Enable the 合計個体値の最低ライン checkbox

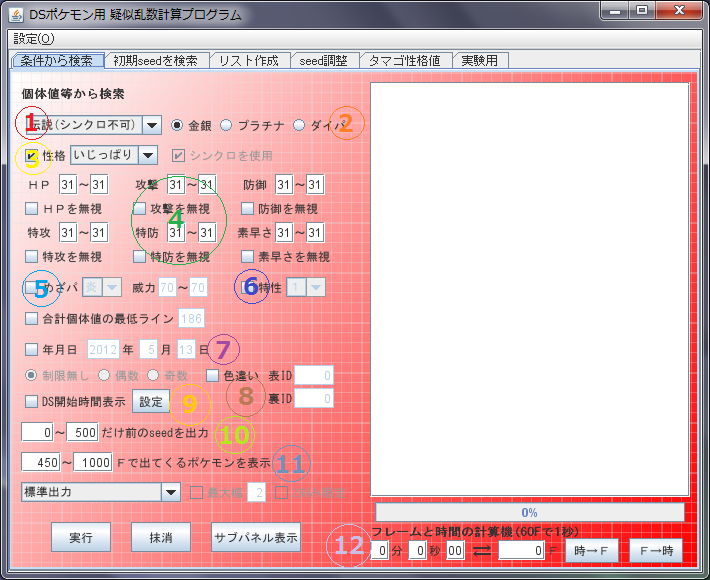(31, 318)
